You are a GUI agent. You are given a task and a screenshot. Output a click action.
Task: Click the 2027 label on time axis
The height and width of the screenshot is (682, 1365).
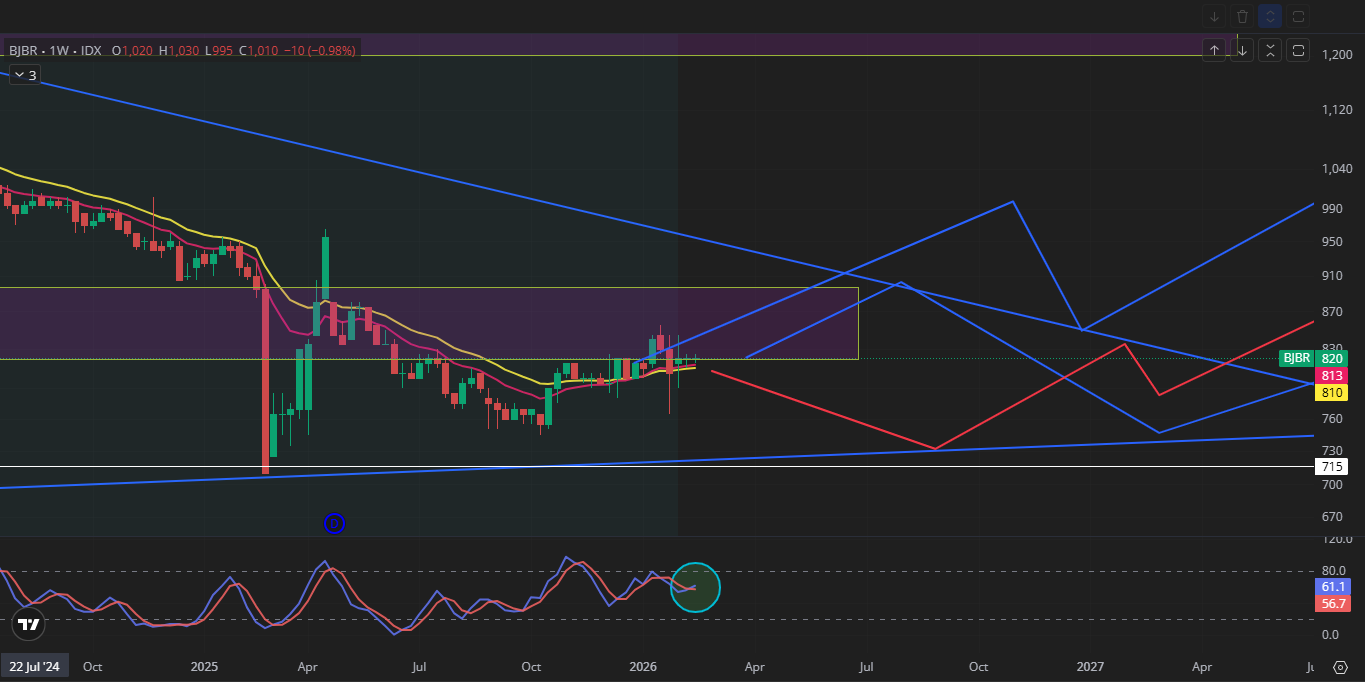click(x=1090, y=666)
